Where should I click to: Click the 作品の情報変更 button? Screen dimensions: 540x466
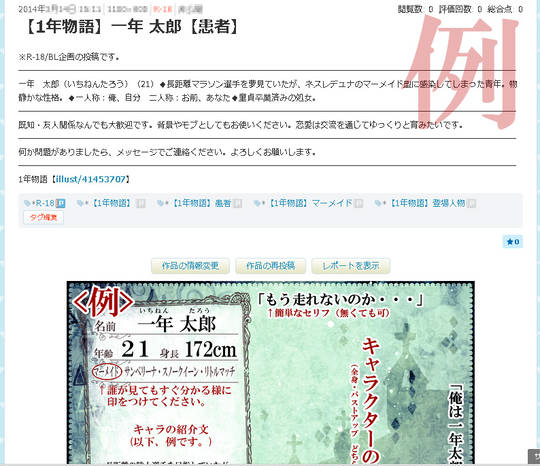(x=190, y=266)
